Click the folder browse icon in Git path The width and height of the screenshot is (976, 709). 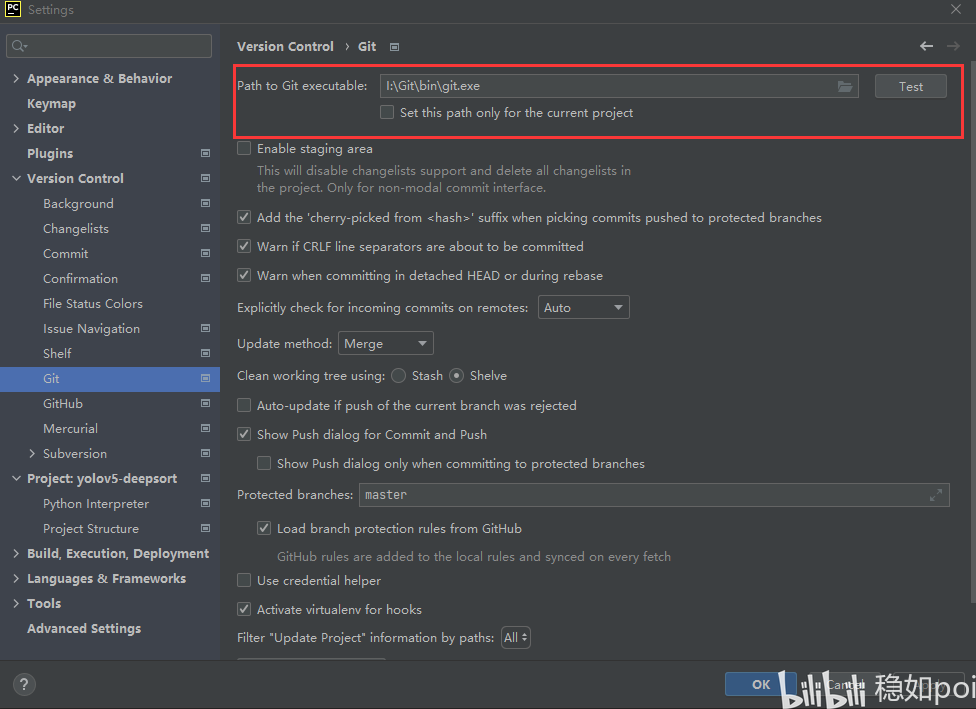coord(845,87)
